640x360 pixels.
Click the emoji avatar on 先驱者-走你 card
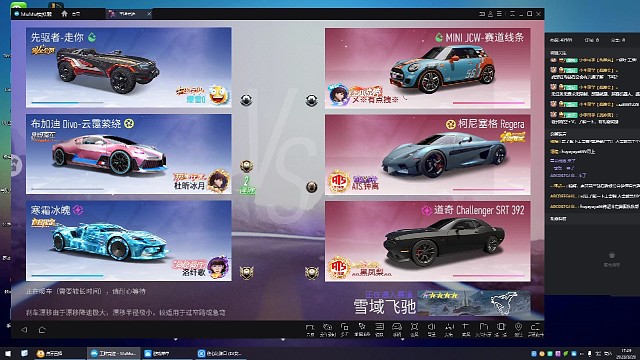tap(219, 95)
